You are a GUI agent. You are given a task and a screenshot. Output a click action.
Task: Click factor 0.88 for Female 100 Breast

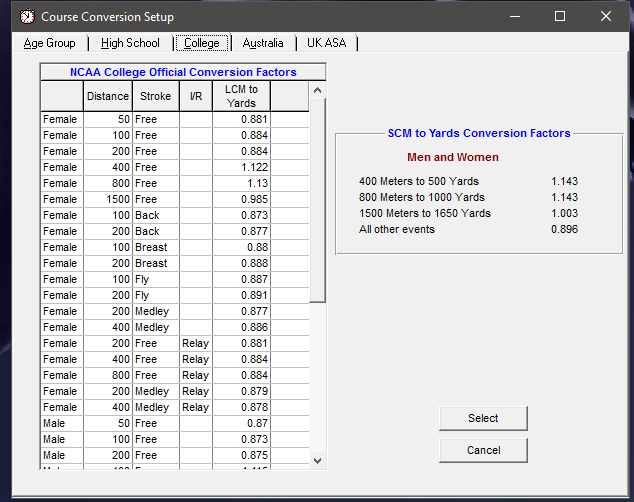click(241, 247)
